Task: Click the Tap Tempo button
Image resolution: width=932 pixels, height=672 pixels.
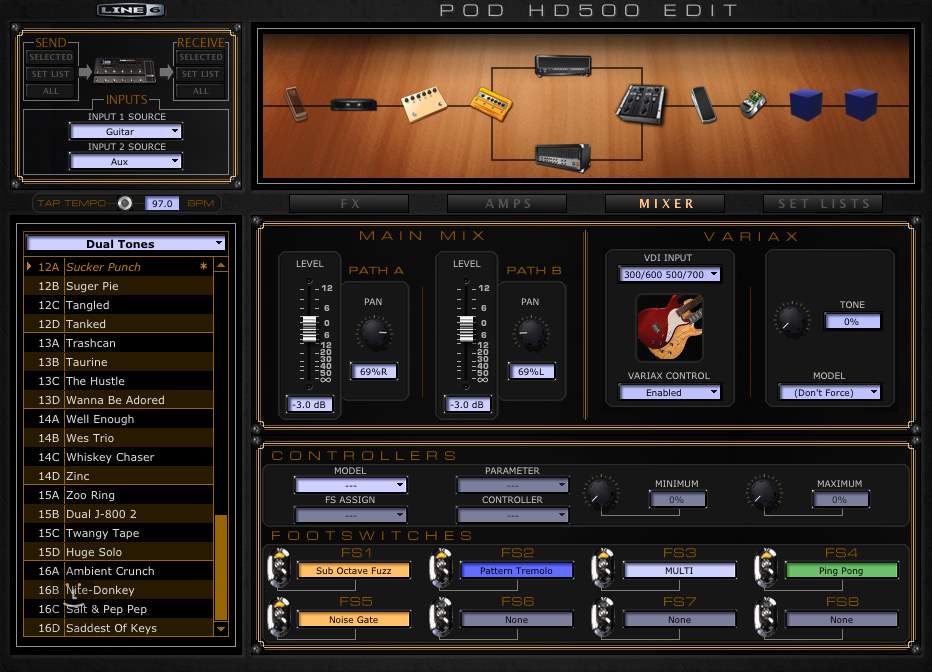Action: tap(125, 203)
